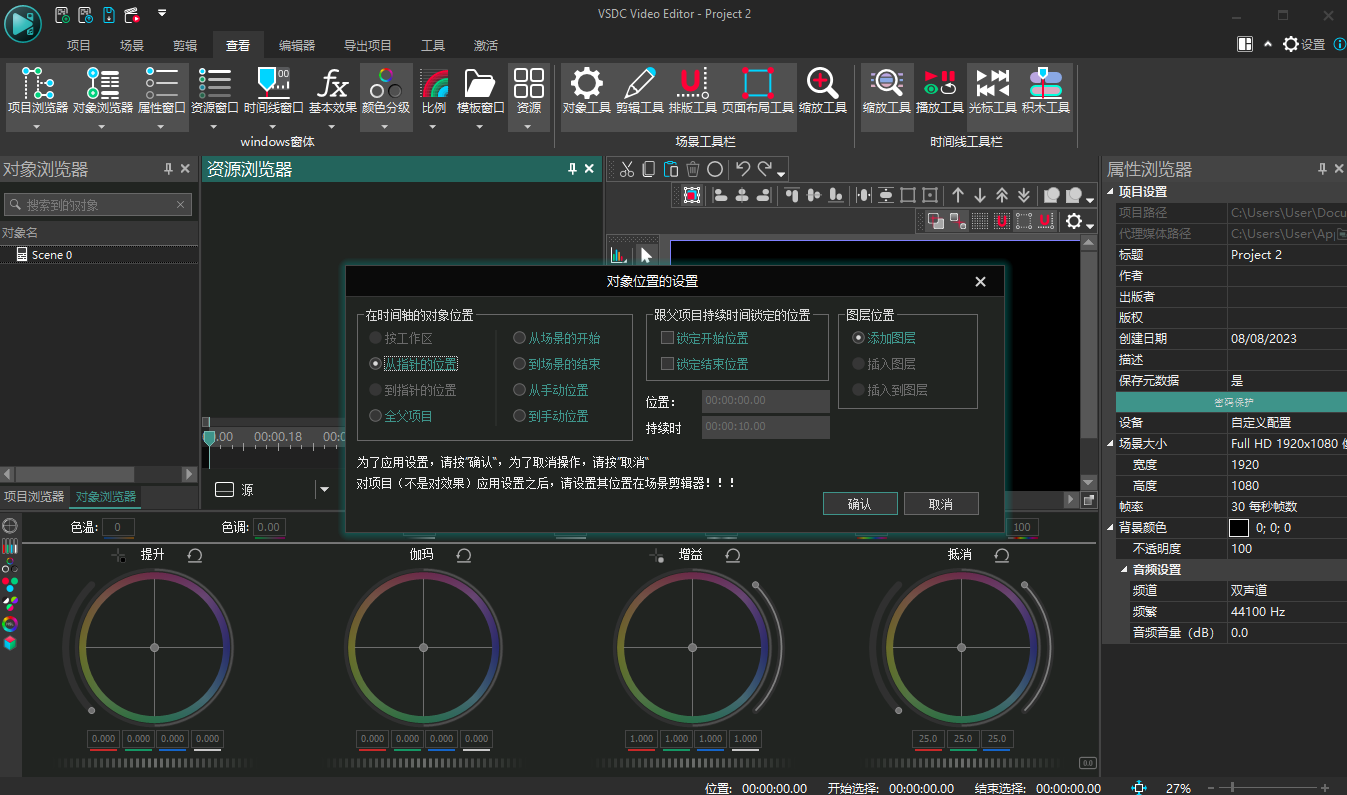
Task: Open 设置 in the title bar
Action: point(1304,44)
